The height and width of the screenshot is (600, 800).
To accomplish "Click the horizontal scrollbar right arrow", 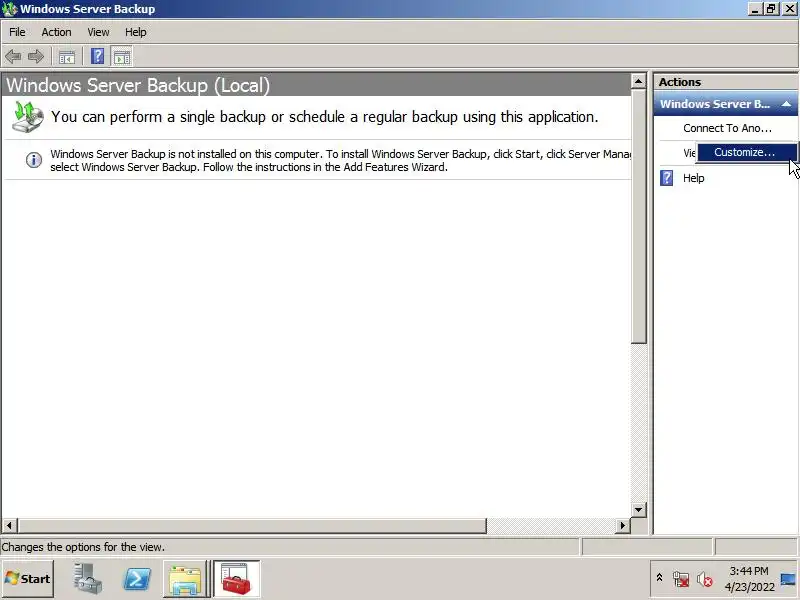I will (x=622, y=525).
